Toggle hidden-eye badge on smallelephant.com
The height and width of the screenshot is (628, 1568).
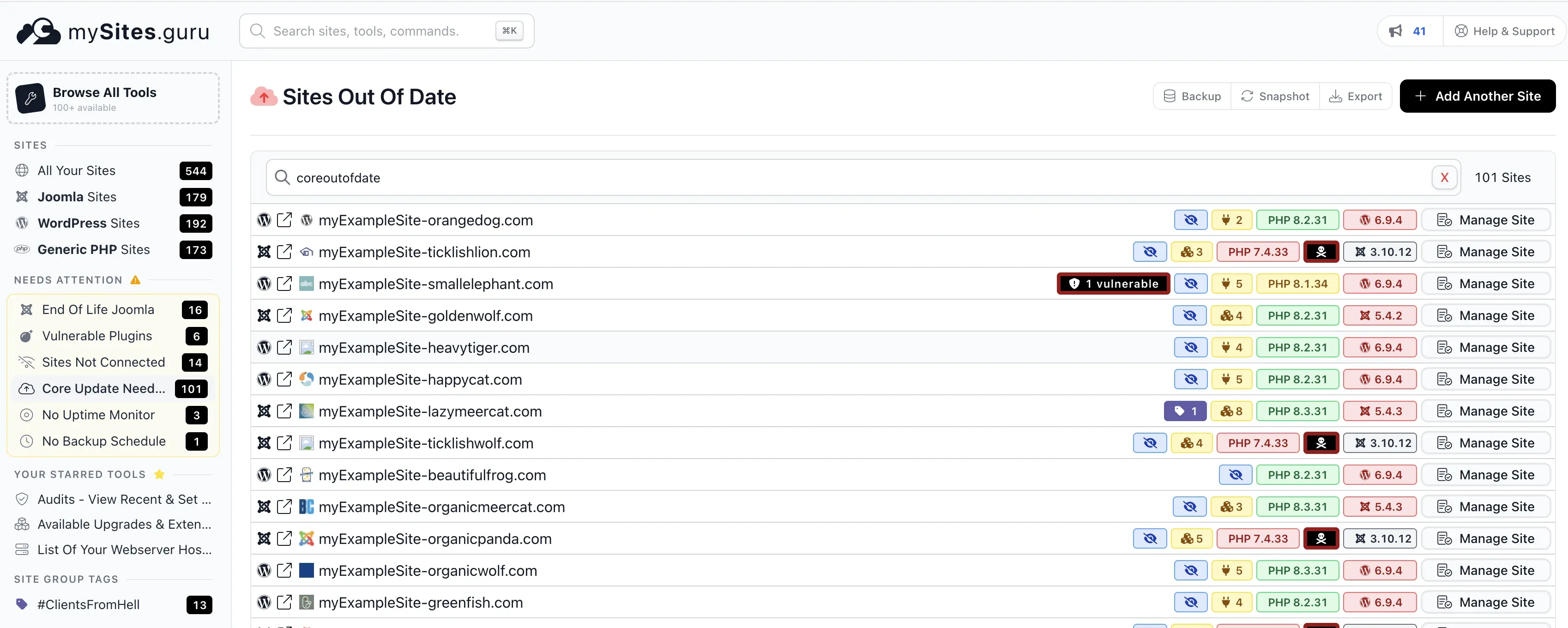point(1191,284)
